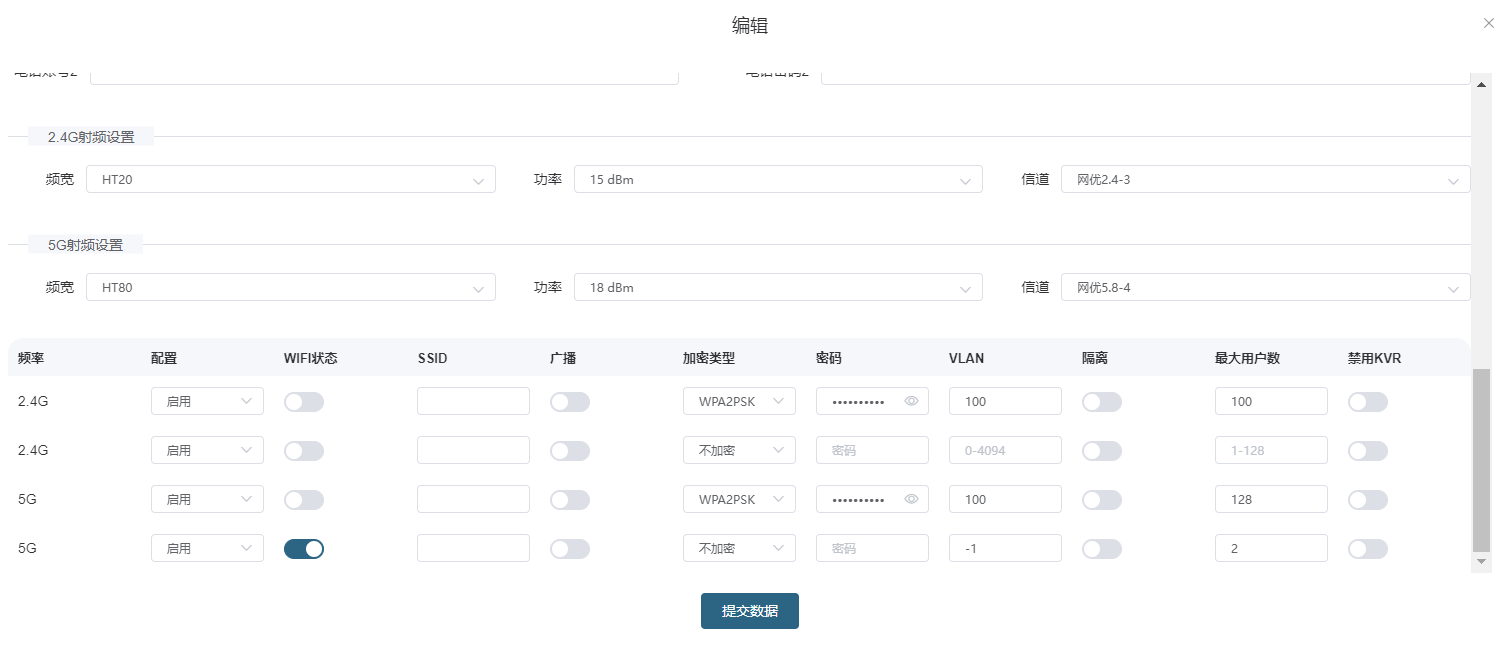
Task: Disable WIFI status on last 5G row
Action: [x=304, y=548]
